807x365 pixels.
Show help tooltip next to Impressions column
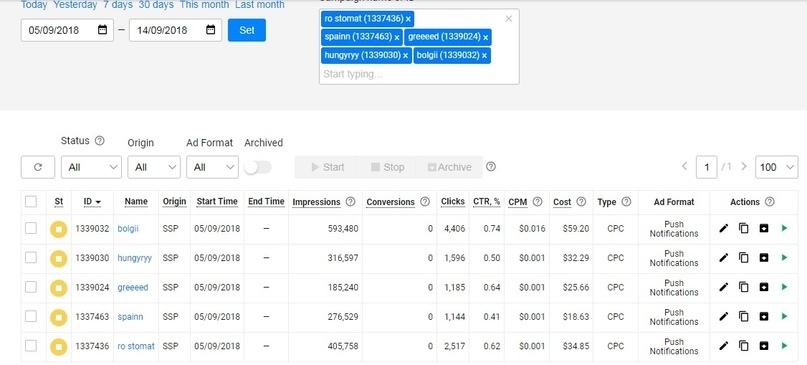coord(350,202)
